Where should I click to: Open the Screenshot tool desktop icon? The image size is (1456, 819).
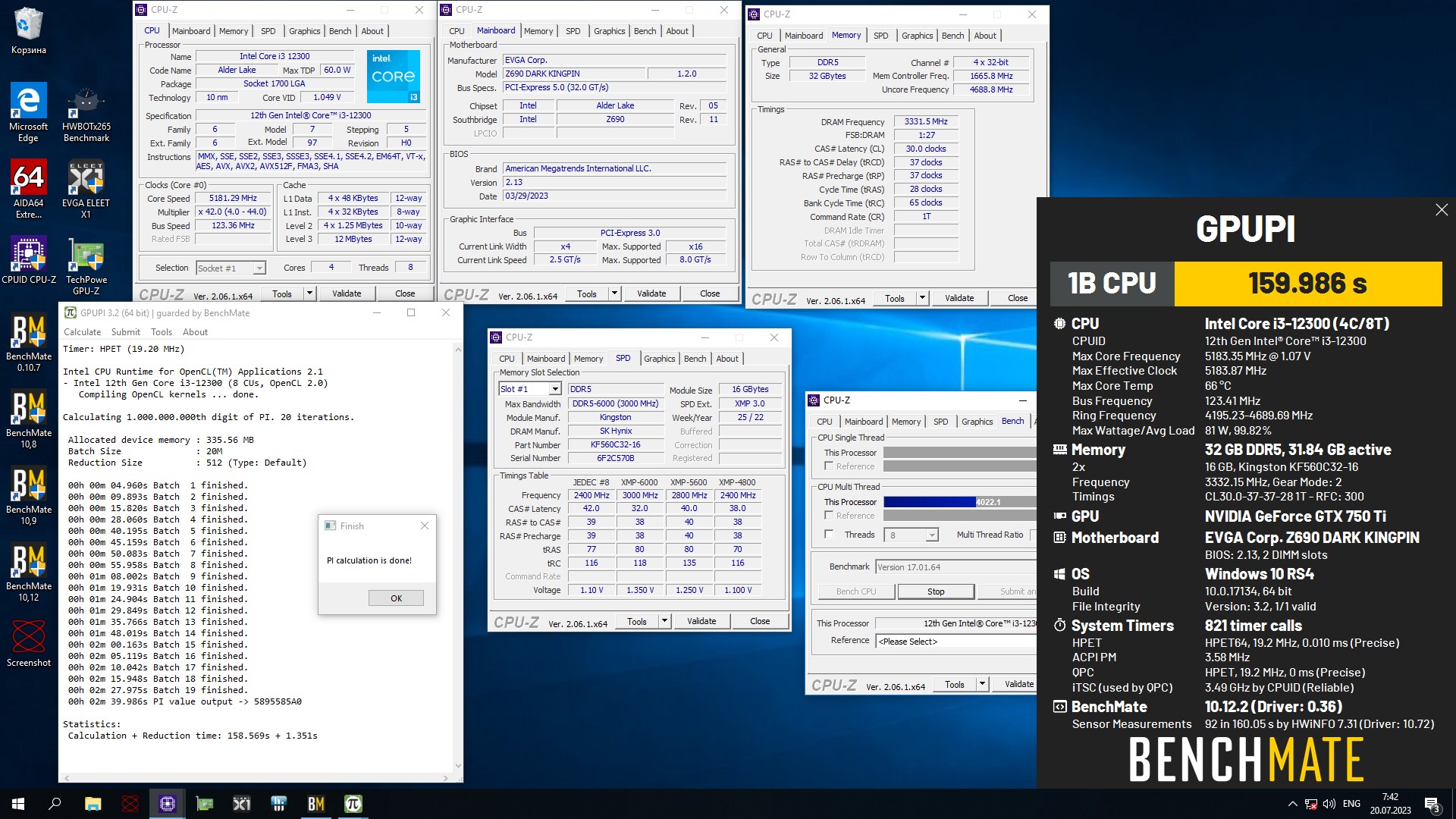coord(28,643)
